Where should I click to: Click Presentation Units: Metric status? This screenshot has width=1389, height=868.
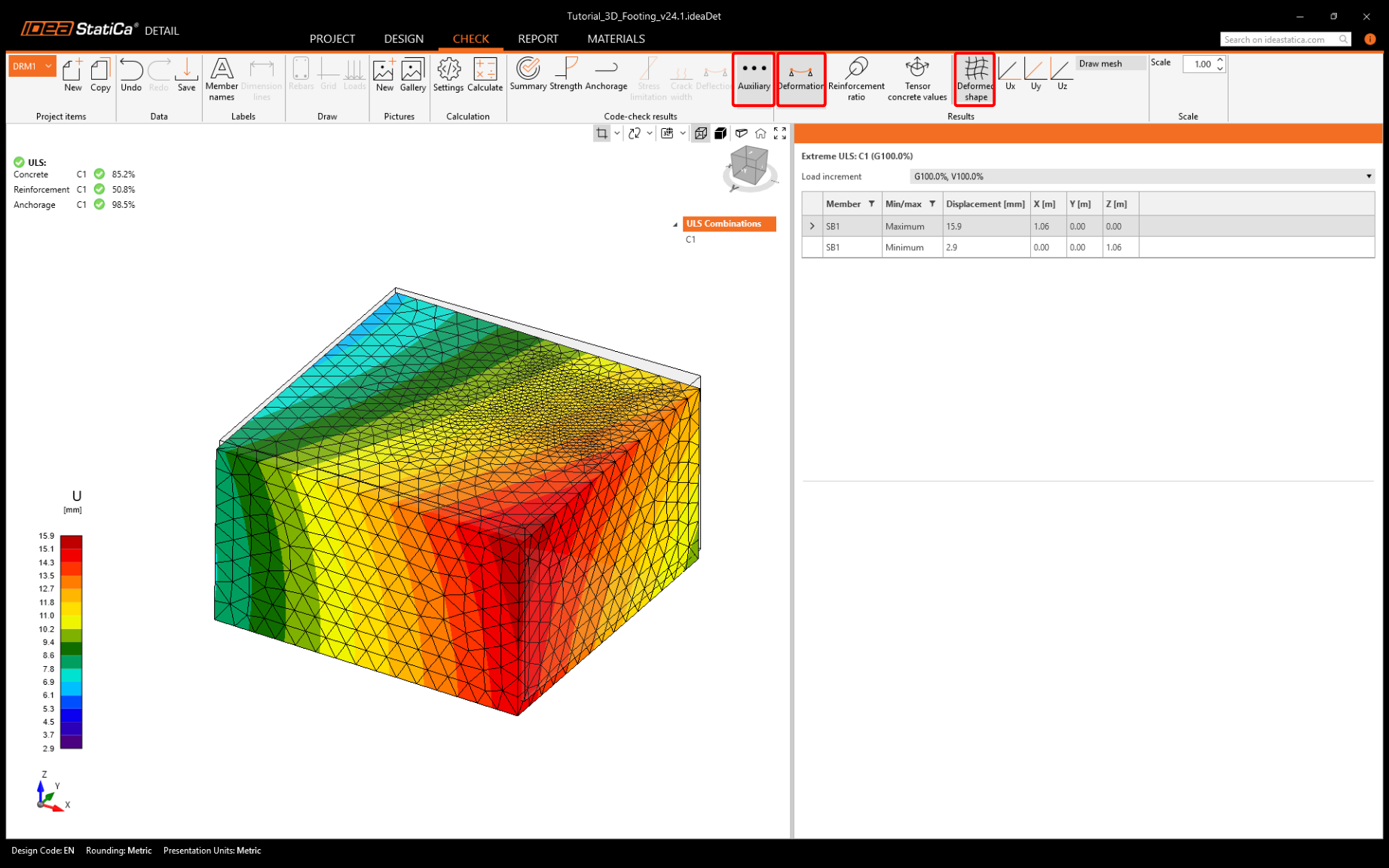pyautogui.click(x=212, y=851)
